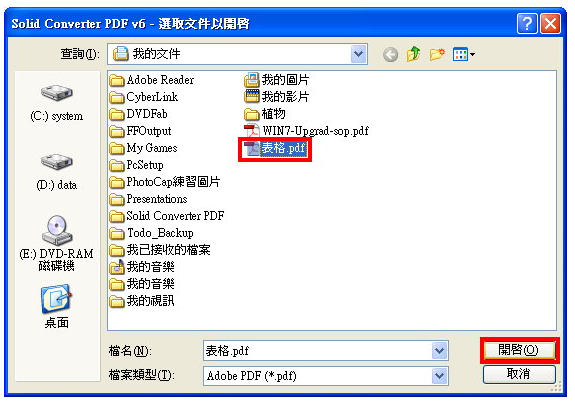Screen dimensions: 575x404
Task: Open the view menu icon
Action: click(464, 55)
